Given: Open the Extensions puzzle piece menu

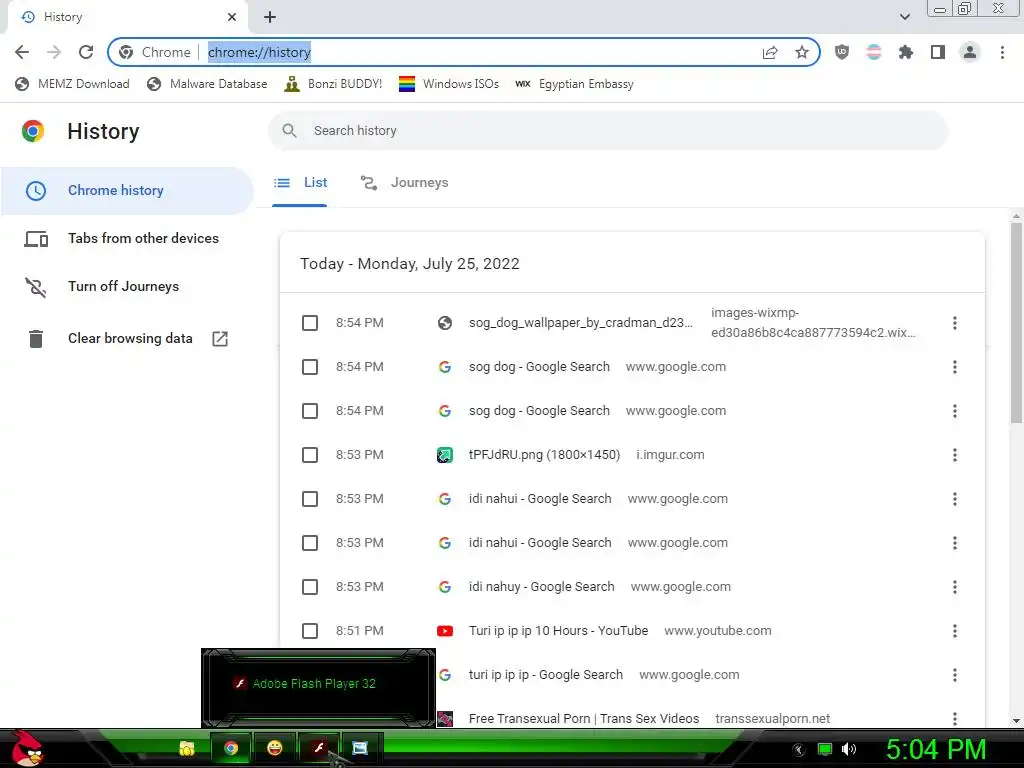Looking at the screenshot, I should (x=906, y=52).
